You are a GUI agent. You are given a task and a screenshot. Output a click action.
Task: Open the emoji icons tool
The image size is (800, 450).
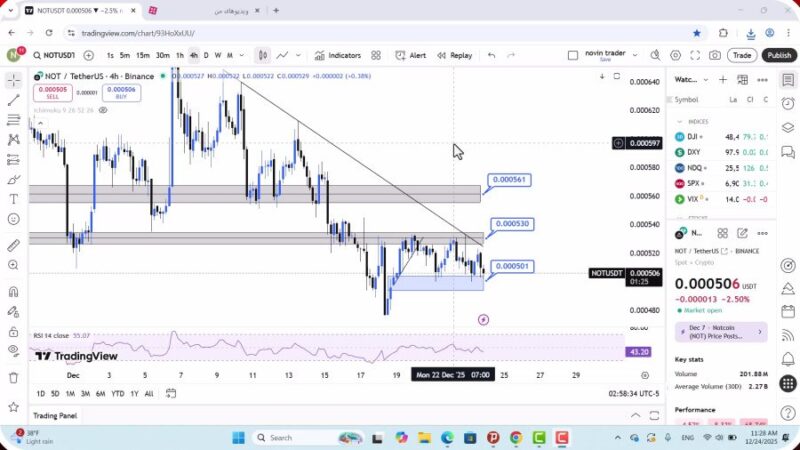[x=14, y=219]
